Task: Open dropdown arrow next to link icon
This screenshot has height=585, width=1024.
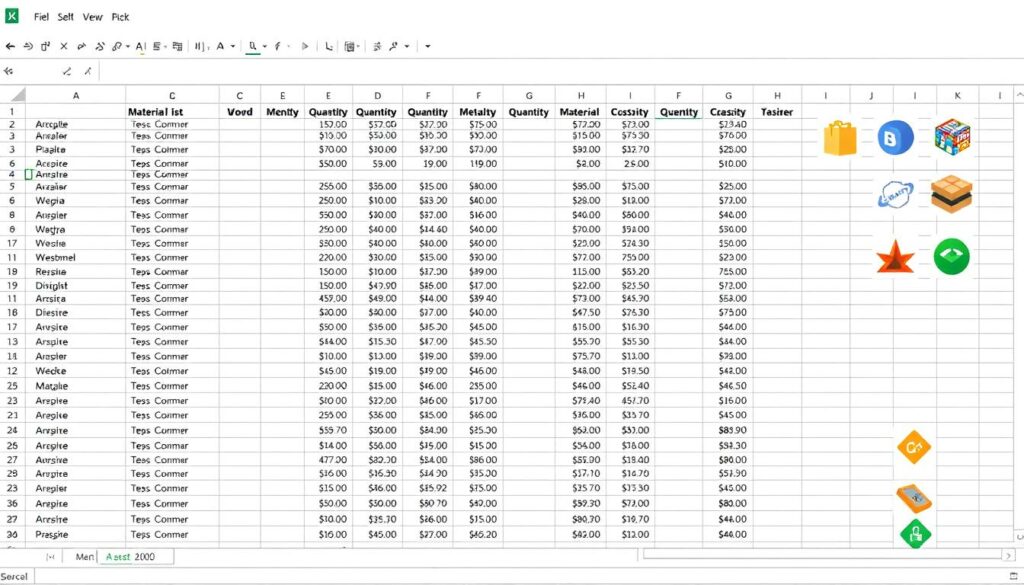Action: 127,46
